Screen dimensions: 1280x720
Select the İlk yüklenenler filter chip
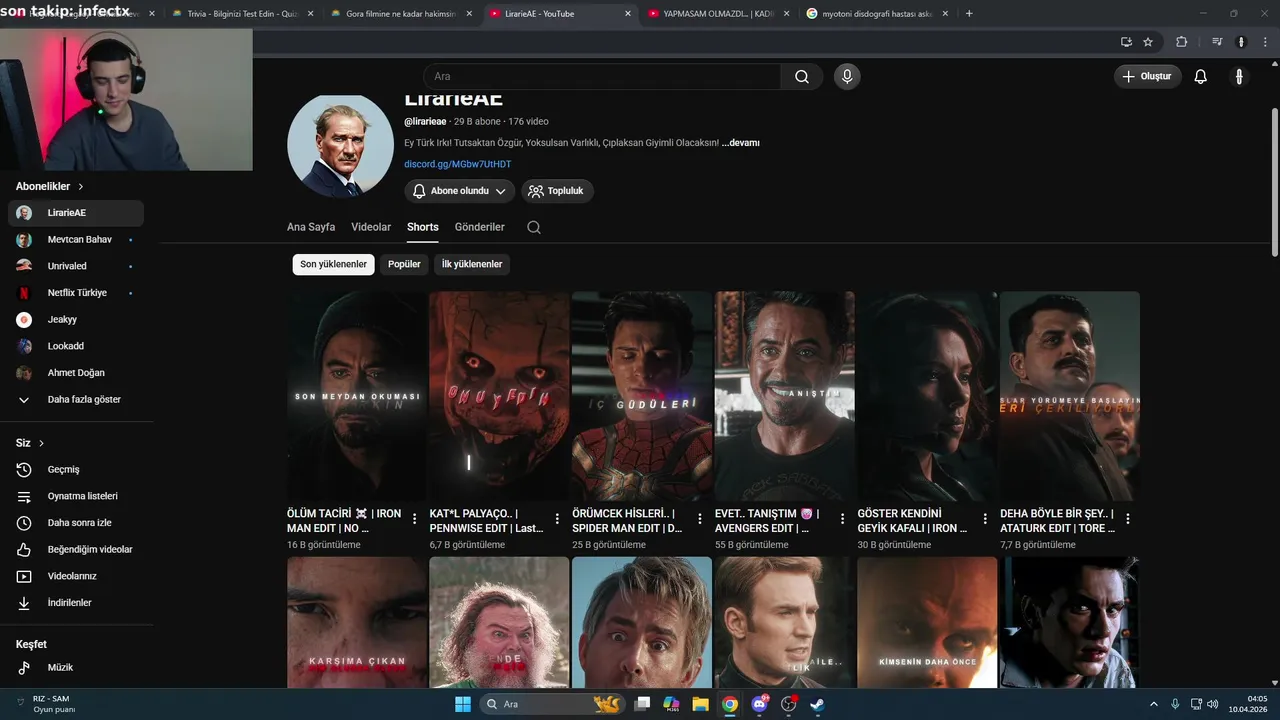pyautogui.click(x=472, y=264)
